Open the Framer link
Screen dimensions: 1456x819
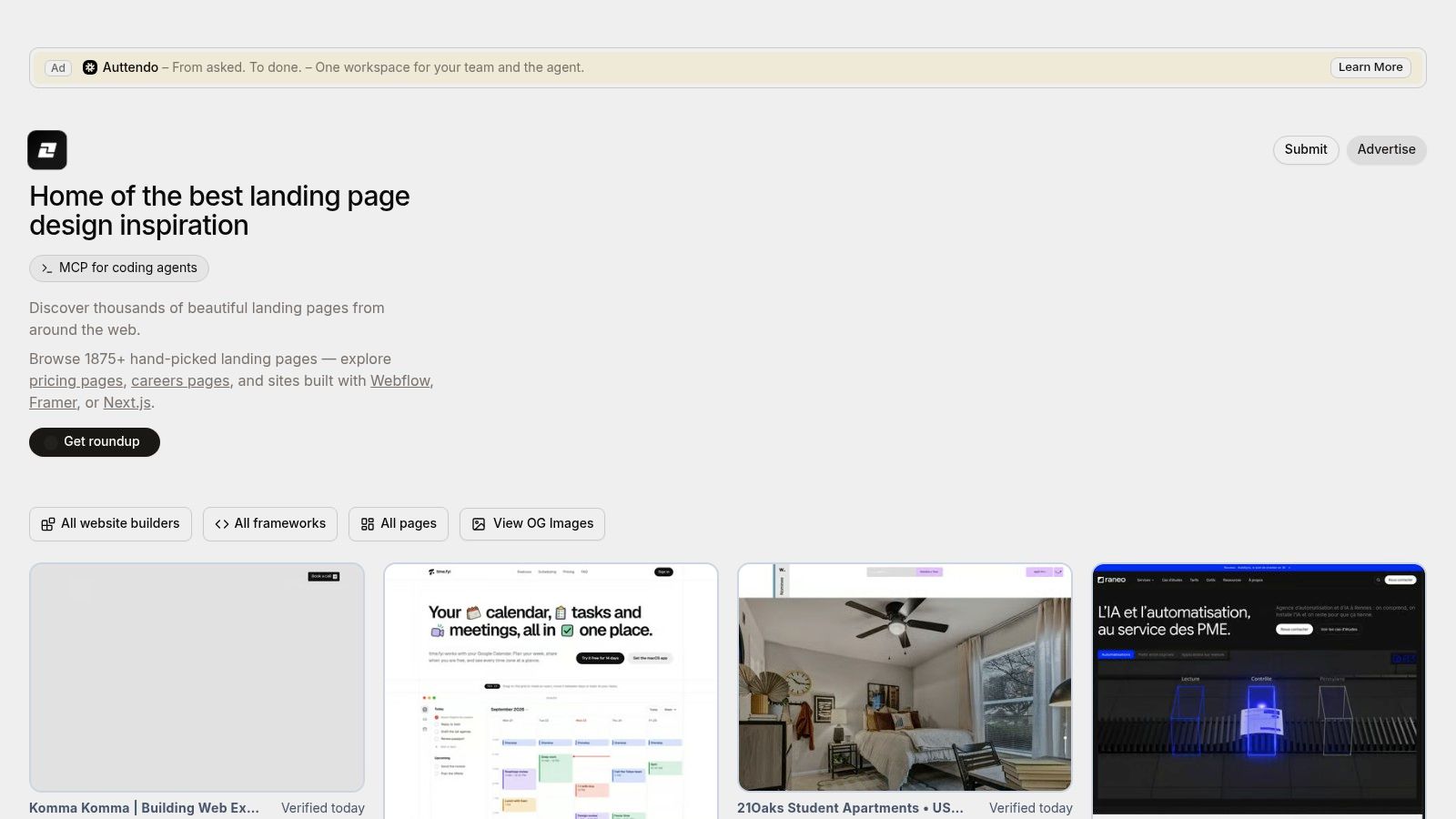pos(53,402)
